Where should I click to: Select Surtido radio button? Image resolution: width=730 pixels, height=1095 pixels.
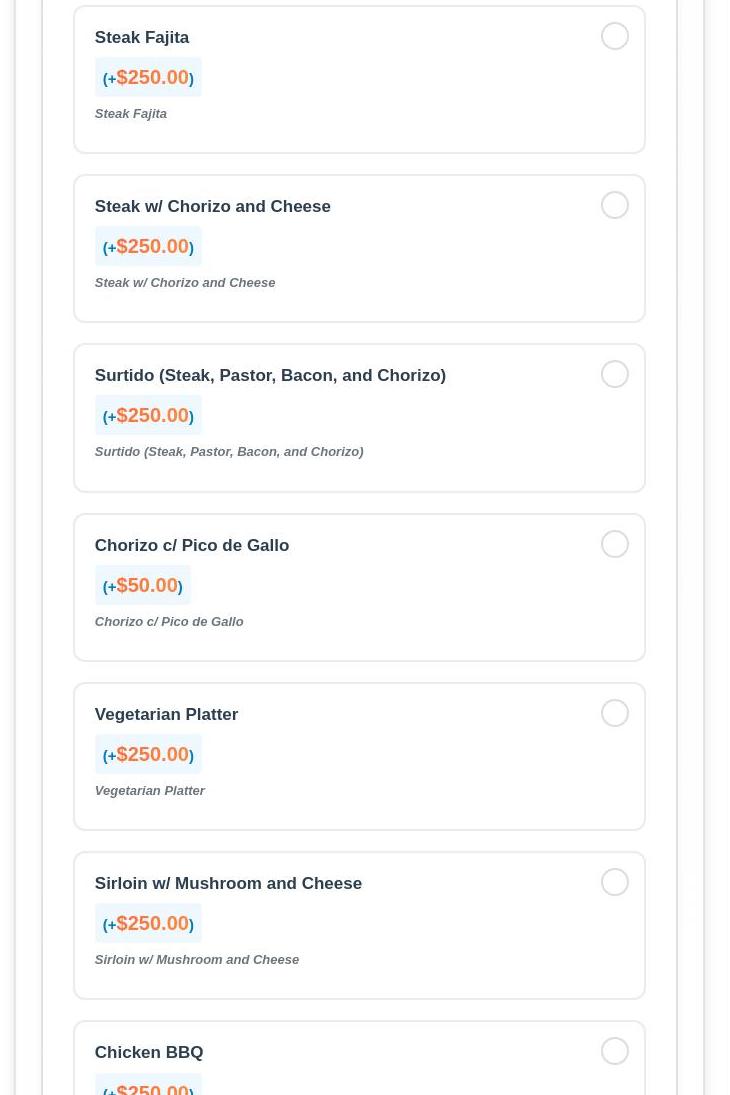[615, 375]
